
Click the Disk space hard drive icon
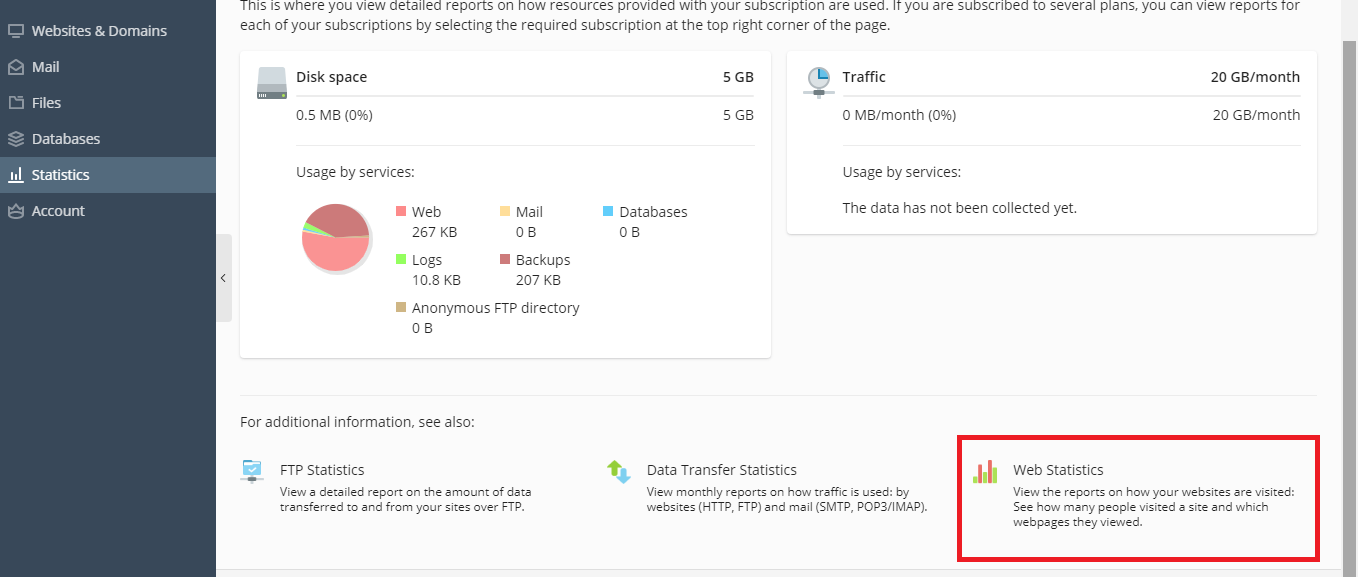(x=272, y=83)
